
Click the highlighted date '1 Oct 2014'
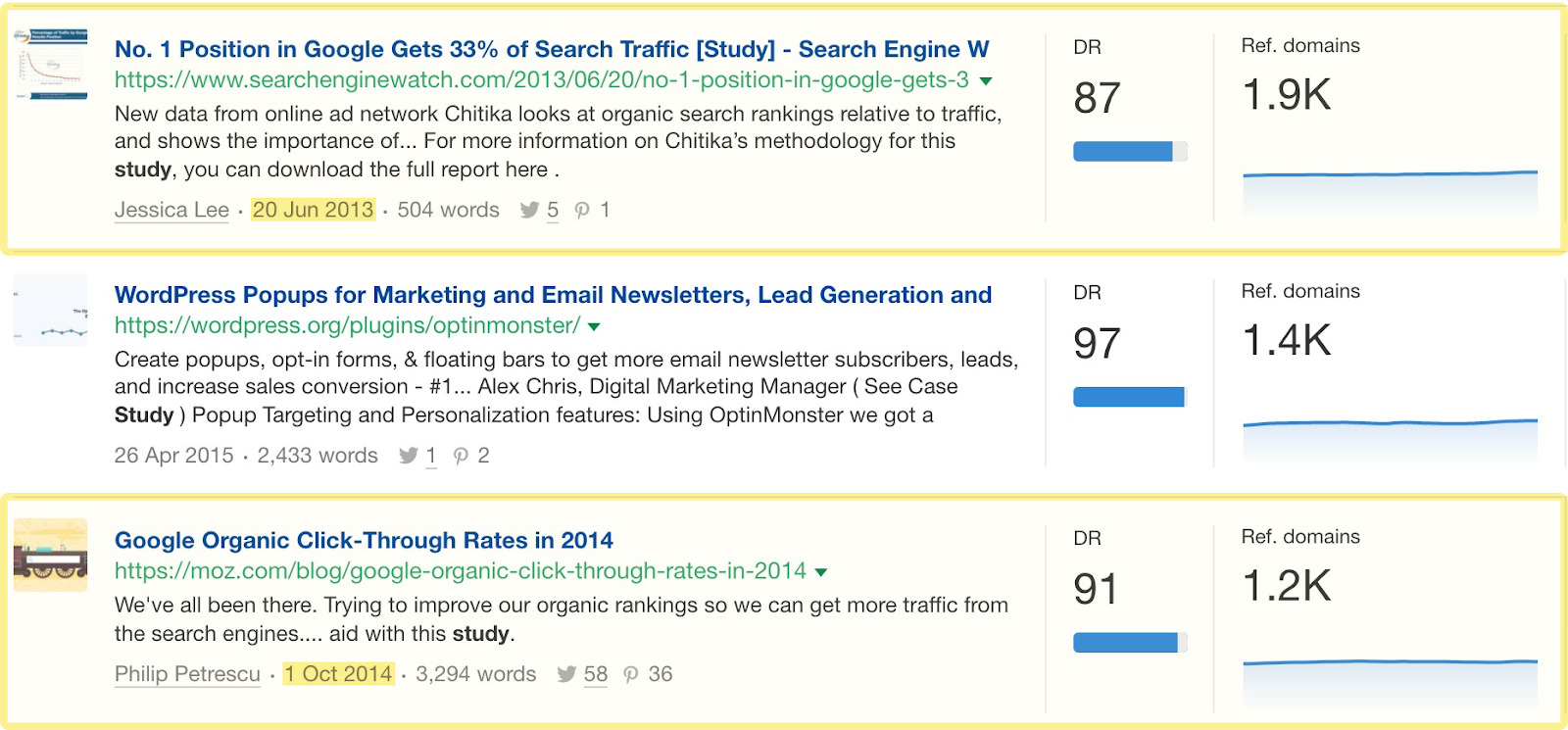click(x=338, y=674)
